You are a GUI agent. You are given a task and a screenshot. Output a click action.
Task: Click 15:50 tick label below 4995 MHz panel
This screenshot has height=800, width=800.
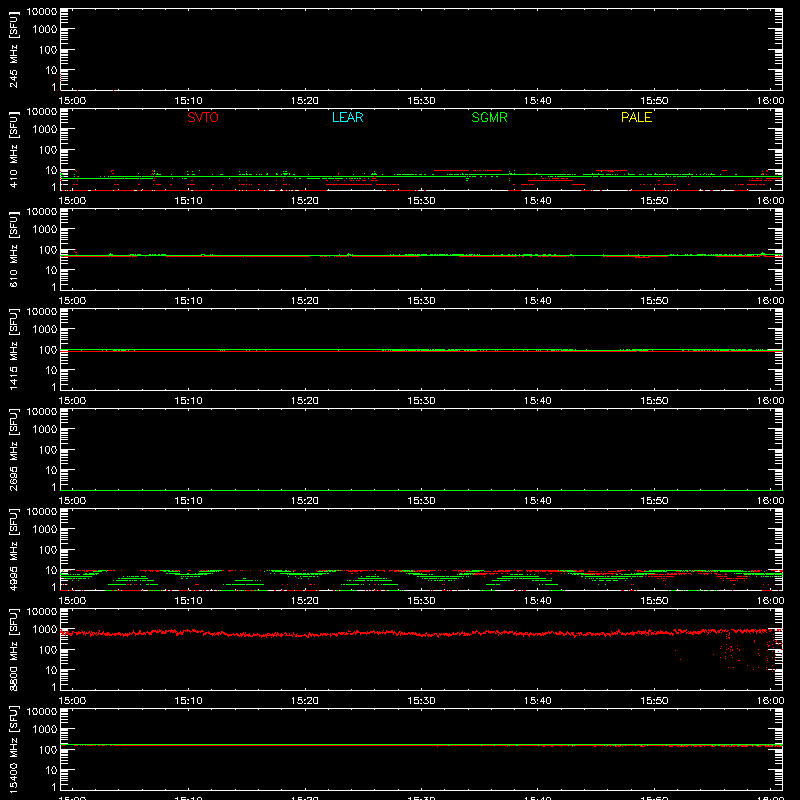(x=654, y=601)
